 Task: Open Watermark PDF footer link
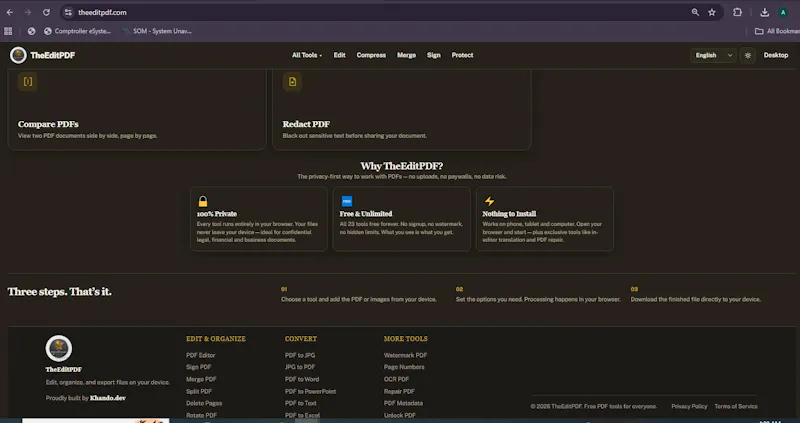[406, 355]
